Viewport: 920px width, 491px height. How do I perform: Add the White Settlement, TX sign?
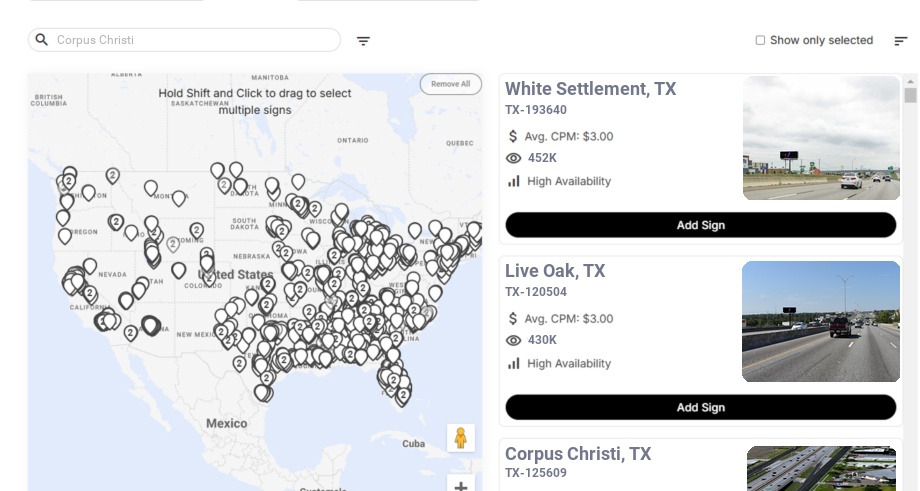click(x=700, y=225)
